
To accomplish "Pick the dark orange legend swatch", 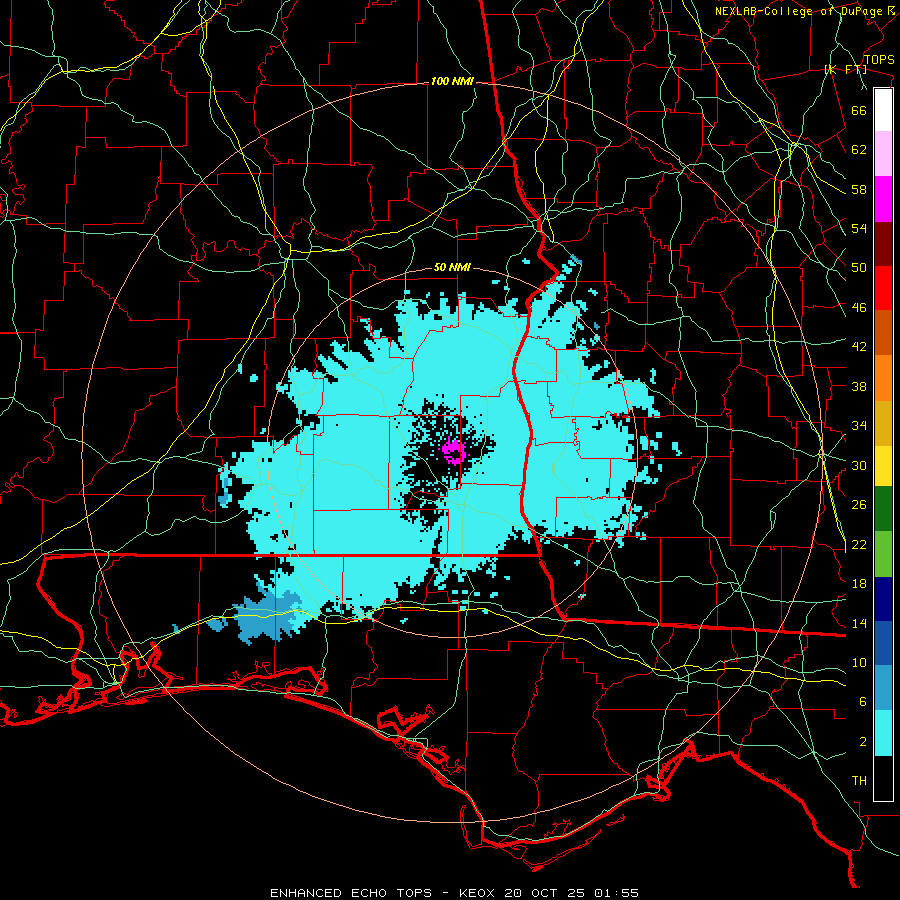I will point(883,333).
